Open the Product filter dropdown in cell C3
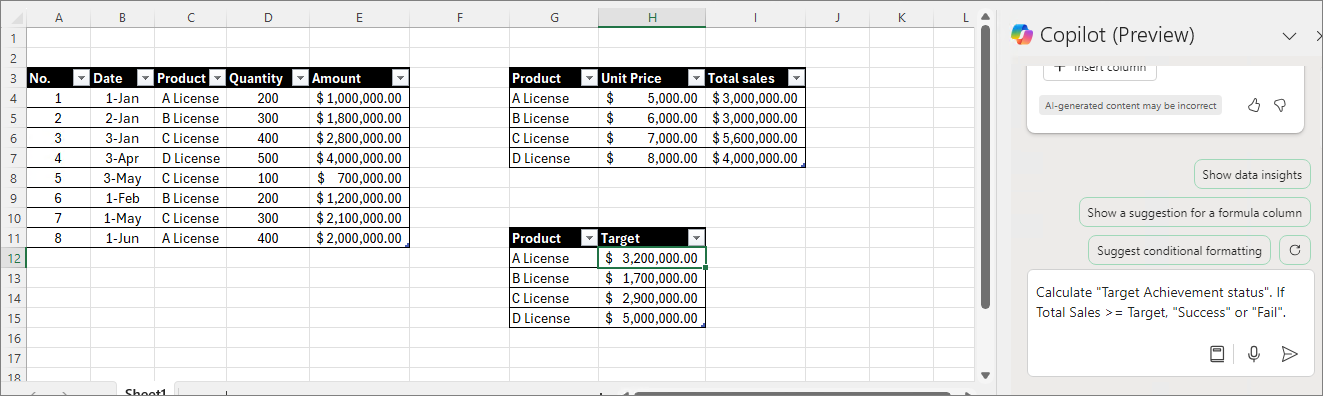1323x396 pixels. click(217, 78)
